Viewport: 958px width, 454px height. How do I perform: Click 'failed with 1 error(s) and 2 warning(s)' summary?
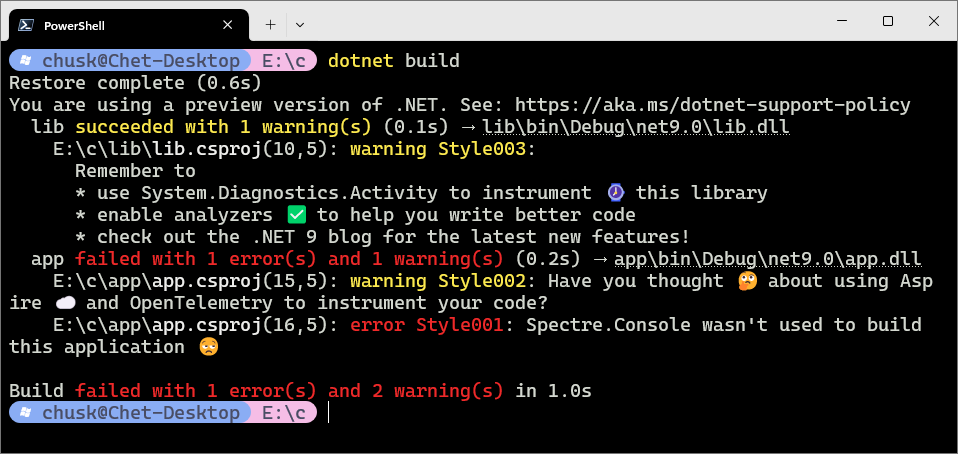tap(289, 391)
